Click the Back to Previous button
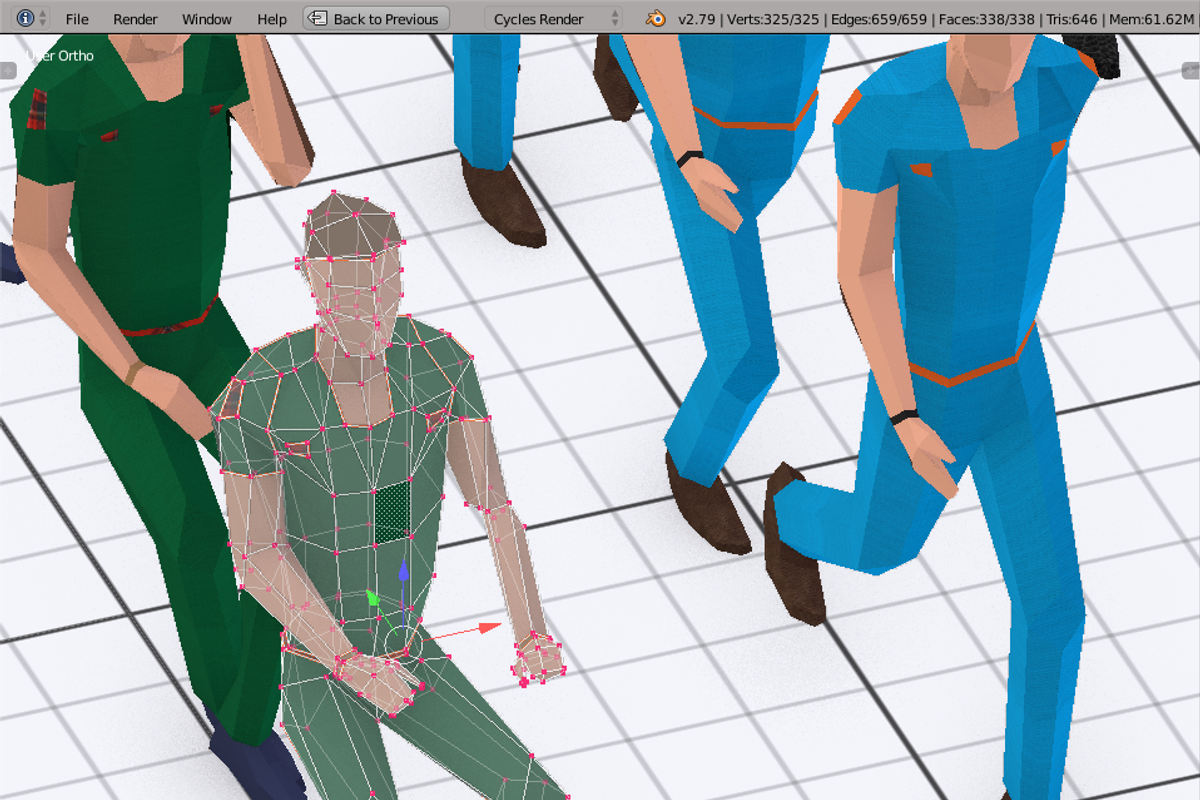Viewport: 1200px width, 800px height. 376,18
